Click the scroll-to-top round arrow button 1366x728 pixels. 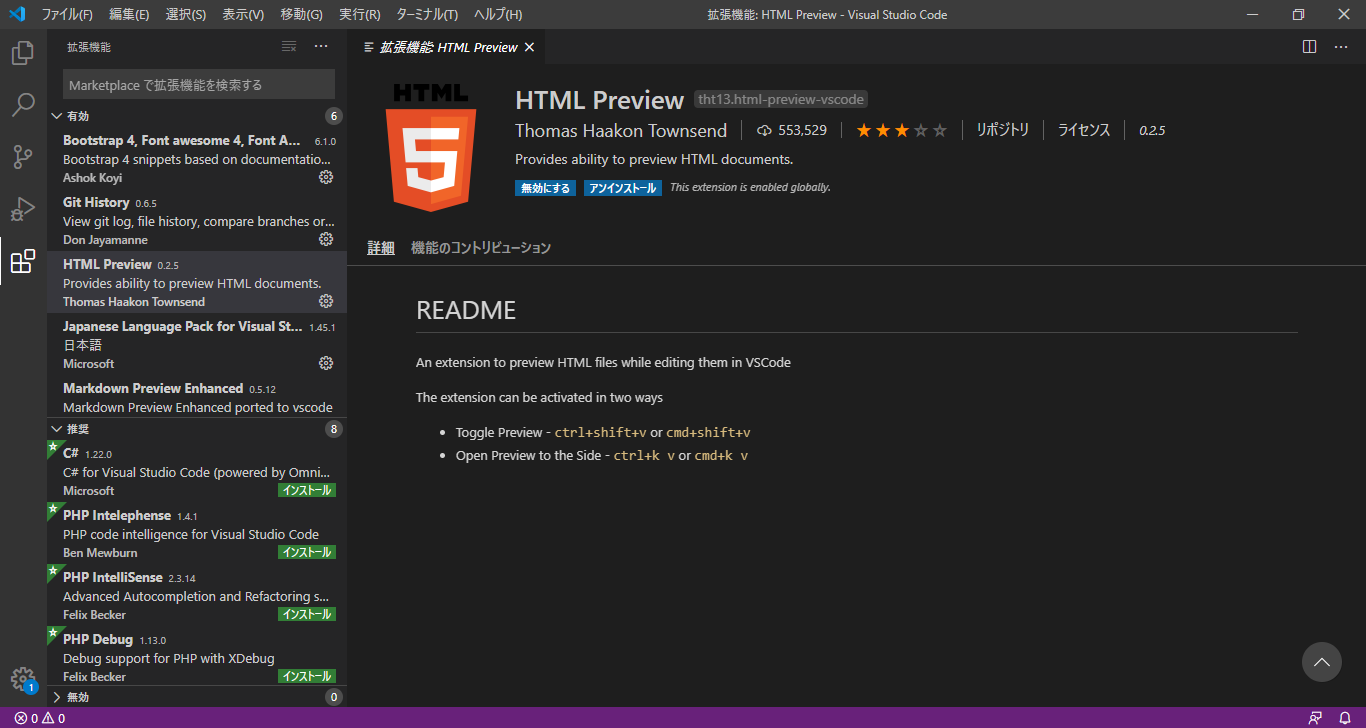[x=1322, y=662]
